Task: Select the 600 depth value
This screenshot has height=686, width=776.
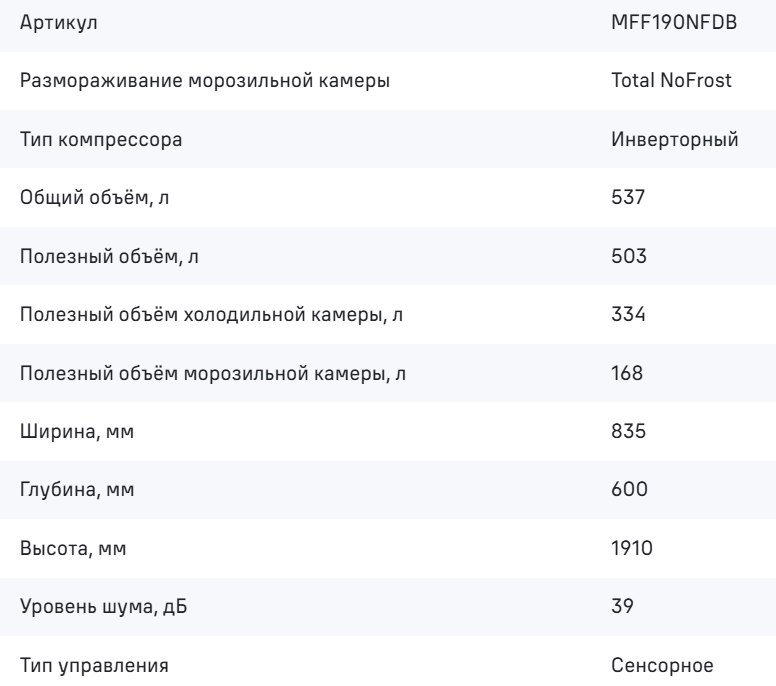Action: (630, 489)
